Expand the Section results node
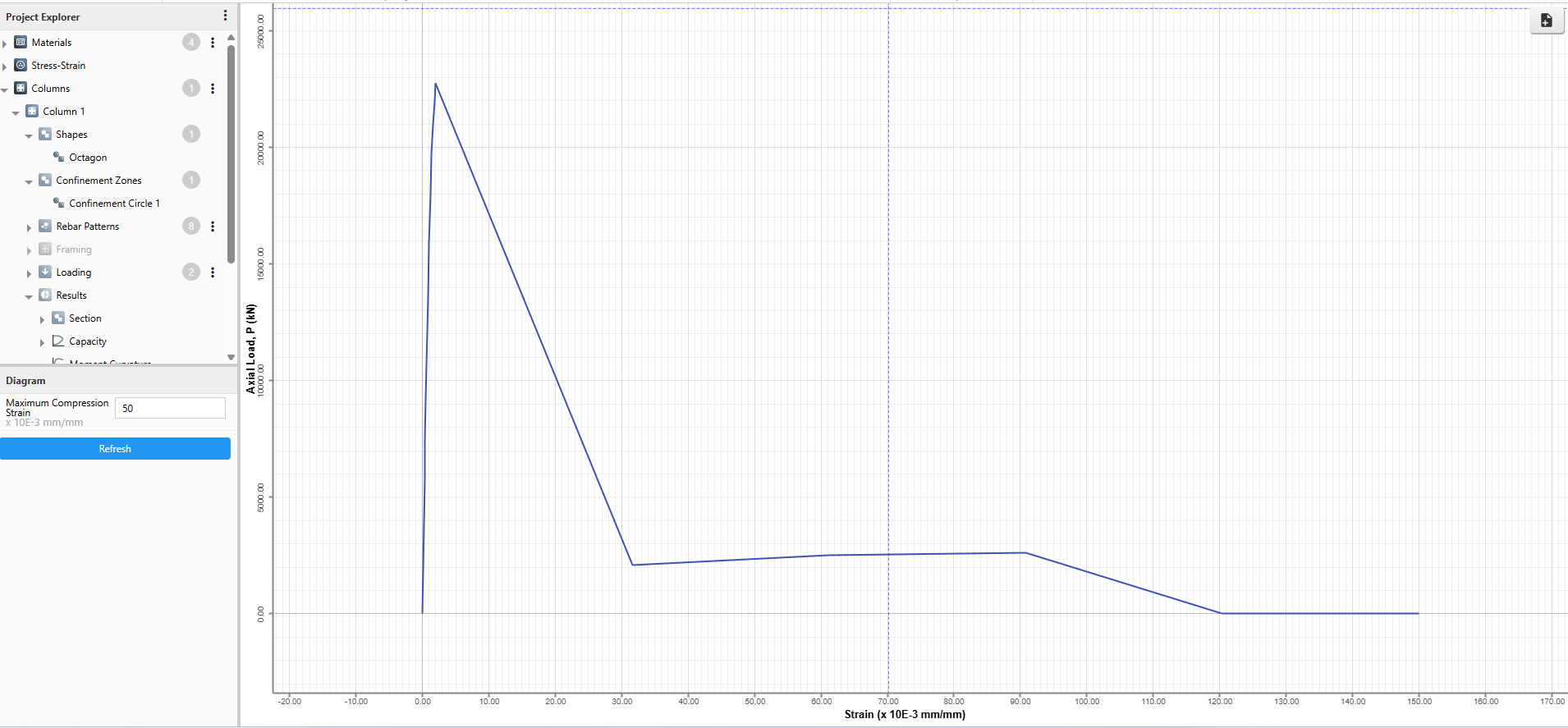Viewport: 1568px width, 728px height. (42, 319)
